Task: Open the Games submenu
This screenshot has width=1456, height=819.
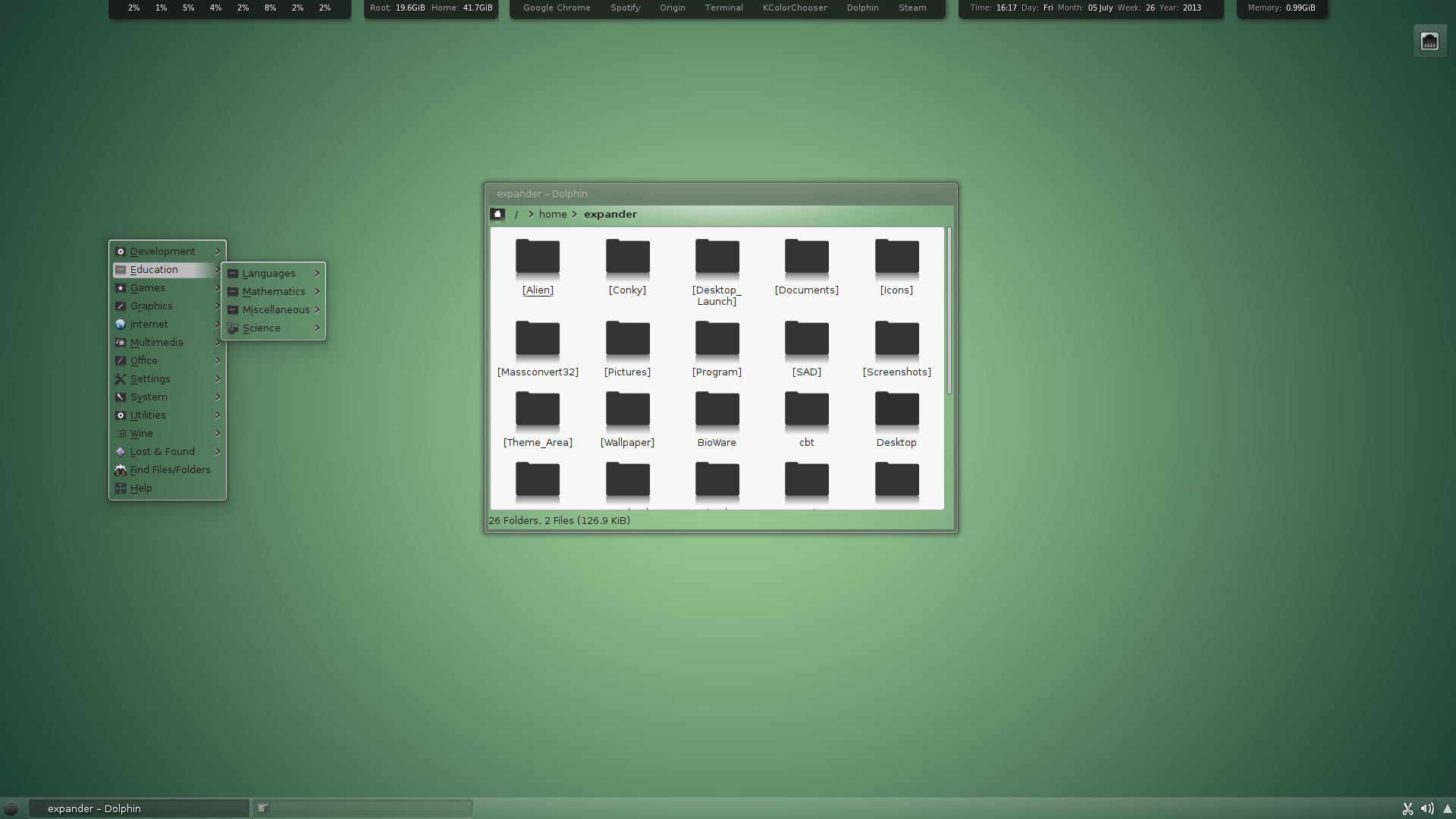Action: tap(168, 288)
